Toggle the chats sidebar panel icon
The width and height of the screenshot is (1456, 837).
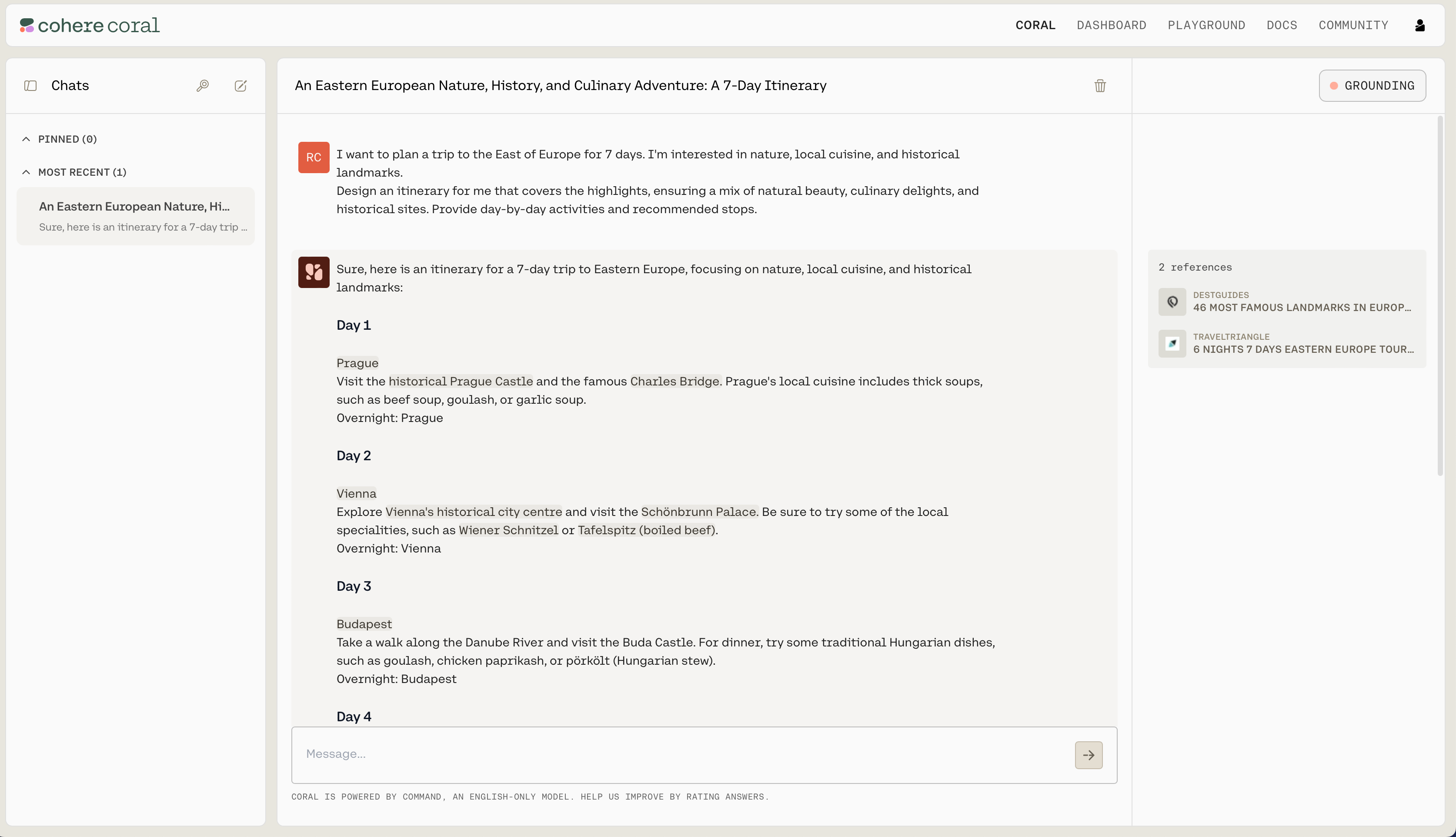click(x=30, y=86)
